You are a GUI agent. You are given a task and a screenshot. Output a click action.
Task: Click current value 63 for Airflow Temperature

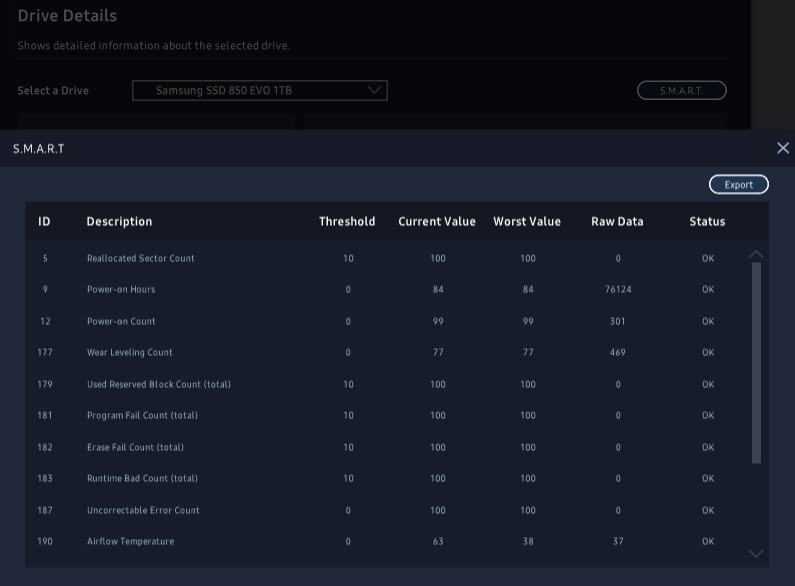(438, 541)
